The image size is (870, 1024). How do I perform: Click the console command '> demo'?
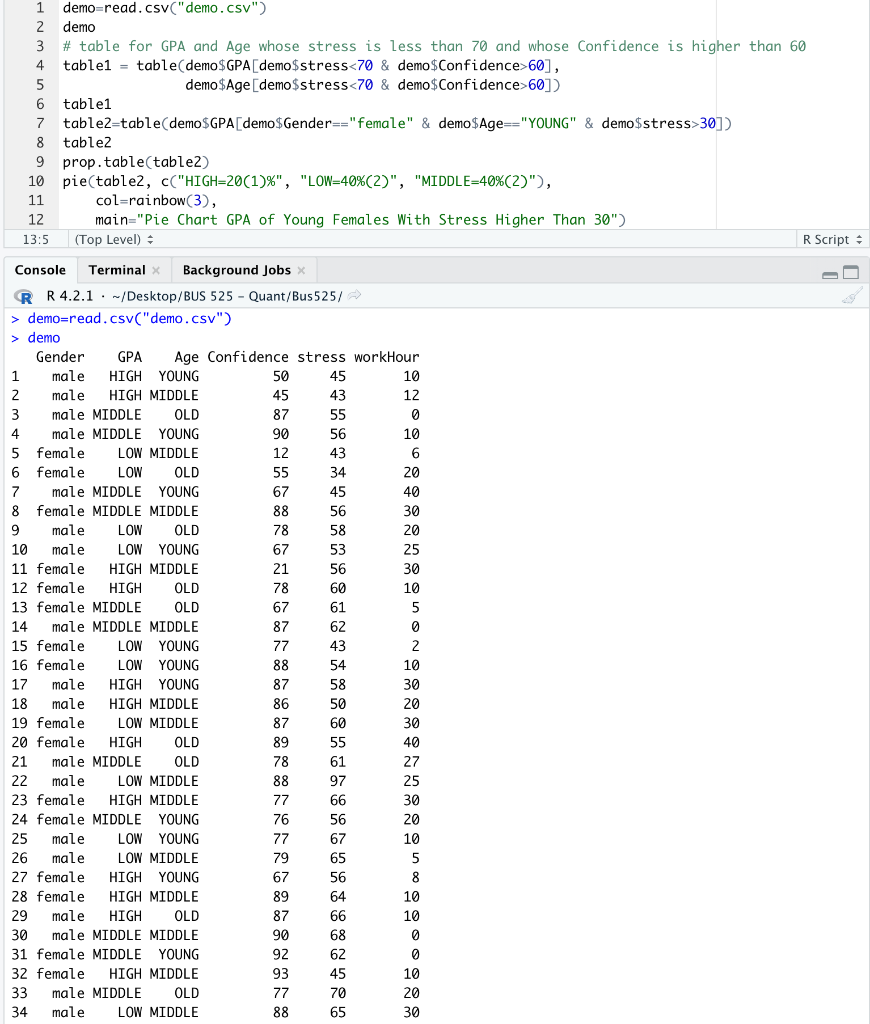coord(36,338)
